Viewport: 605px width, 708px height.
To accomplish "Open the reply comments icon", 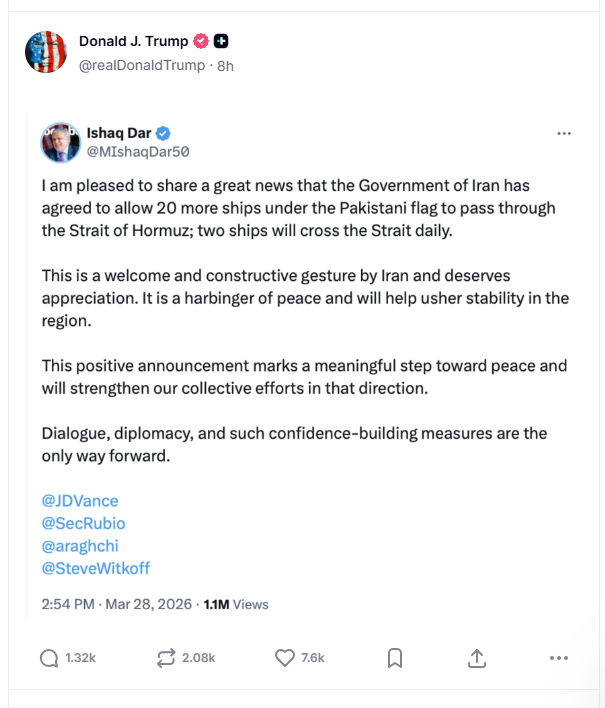I will [49, 657].
